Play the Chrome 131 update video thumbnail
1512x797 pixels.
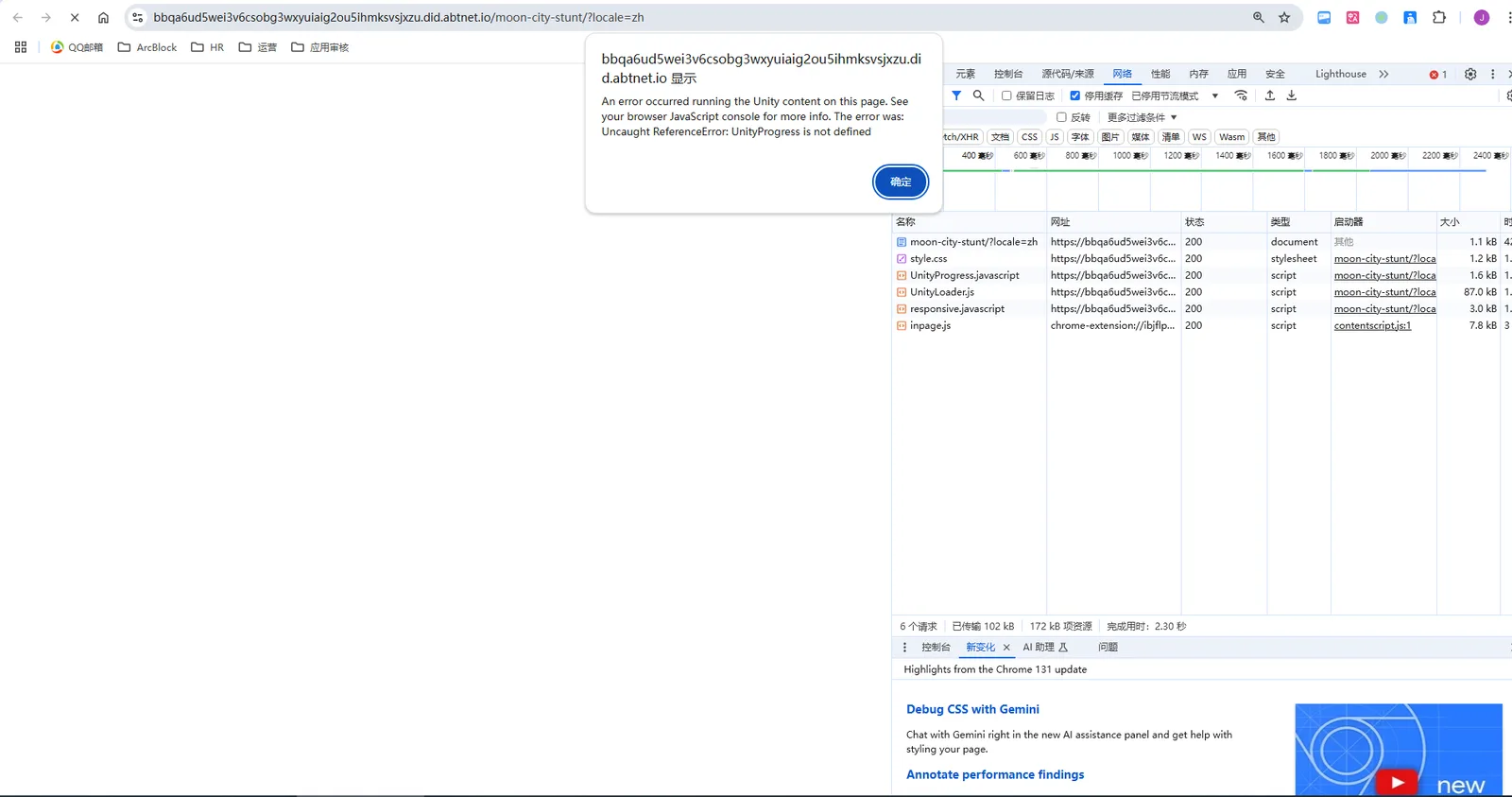1398,782
